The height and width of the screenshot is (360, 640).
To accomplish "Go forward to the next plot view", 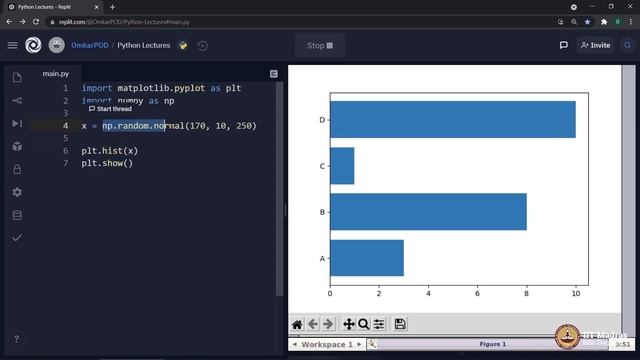I will (328, 324).
